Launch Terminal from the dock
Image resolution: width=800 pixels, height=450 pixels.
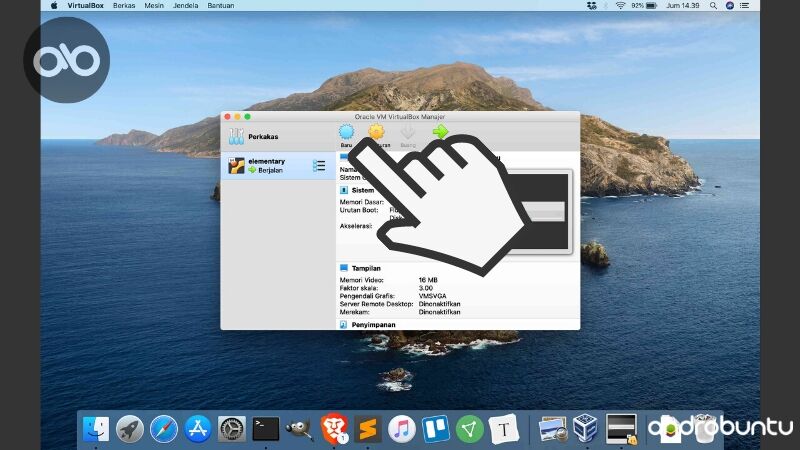266,429
